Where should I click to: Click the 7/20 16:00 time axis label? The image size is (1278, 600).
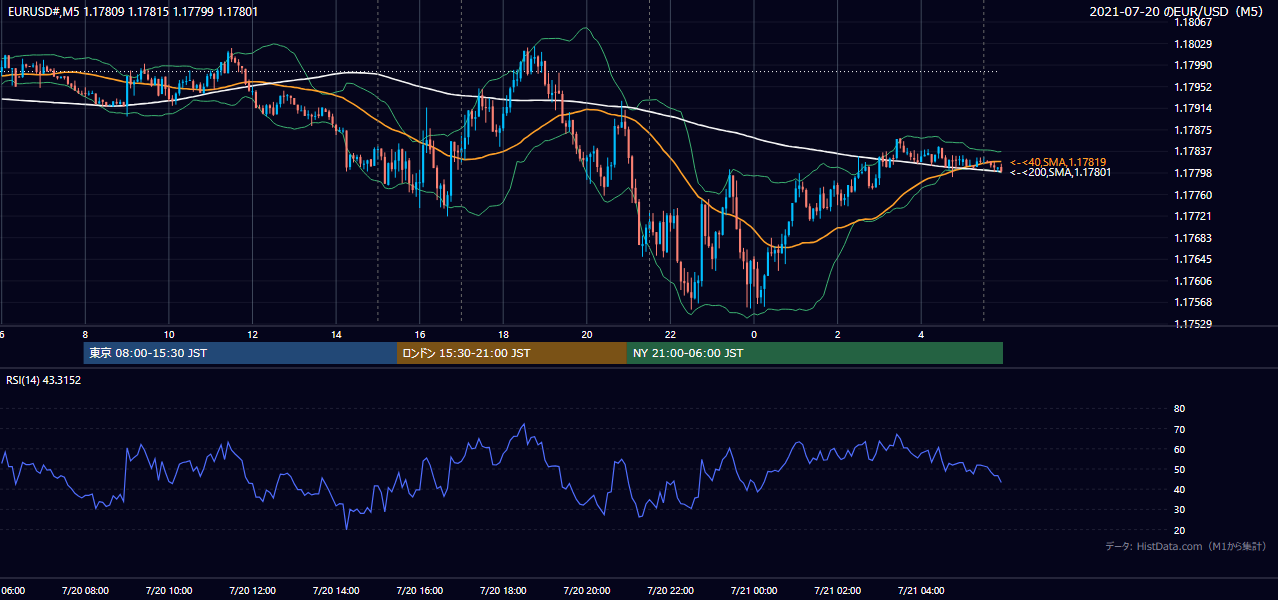[419, 590]
